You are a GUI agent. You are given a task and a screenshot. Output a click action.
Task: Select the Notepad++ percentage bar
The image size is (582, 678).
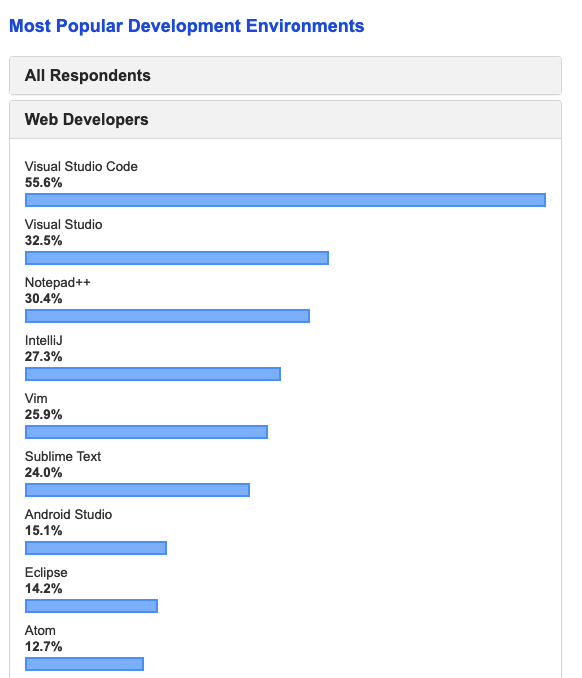(x=167, y=316)
